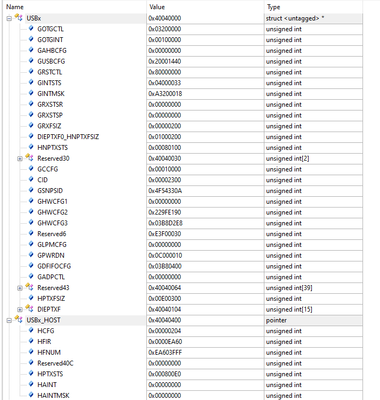This screenshot has width=380, height=400.
Task: Select the USBx tree row name
Action: click(34, 18)
